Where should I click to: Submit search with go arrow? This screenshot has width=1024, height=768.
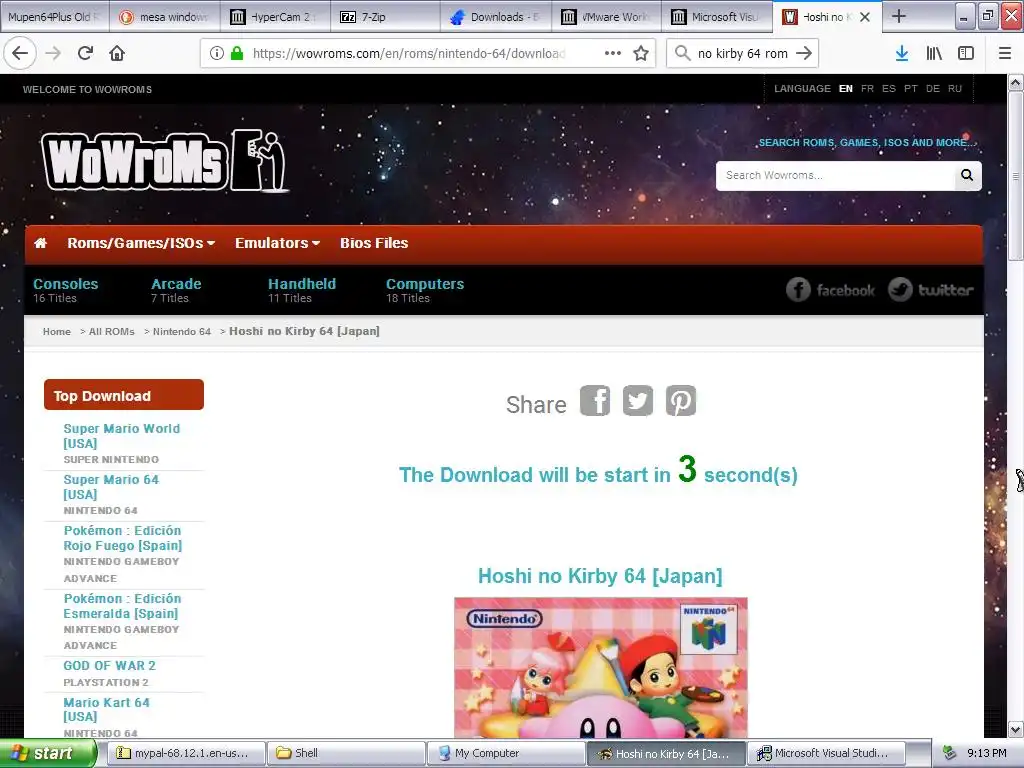click(804, 54)
